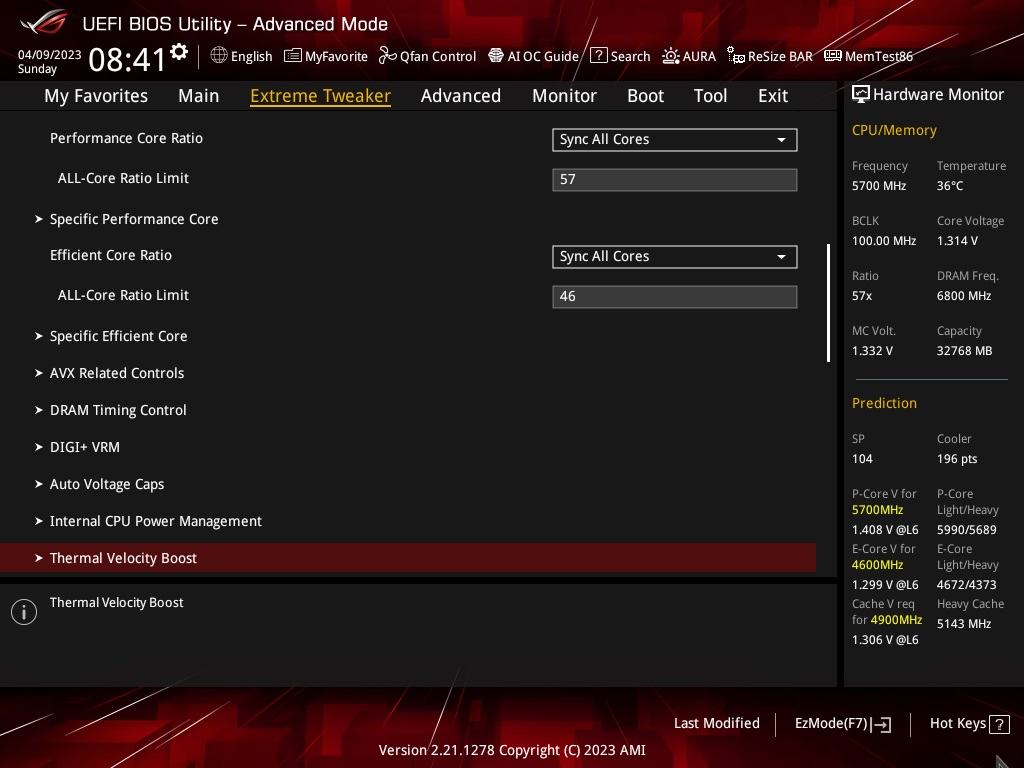The height and width of the screenshot is (768, 1024).
Task: Click info icon in help area
Action: [x=24, y=612]
